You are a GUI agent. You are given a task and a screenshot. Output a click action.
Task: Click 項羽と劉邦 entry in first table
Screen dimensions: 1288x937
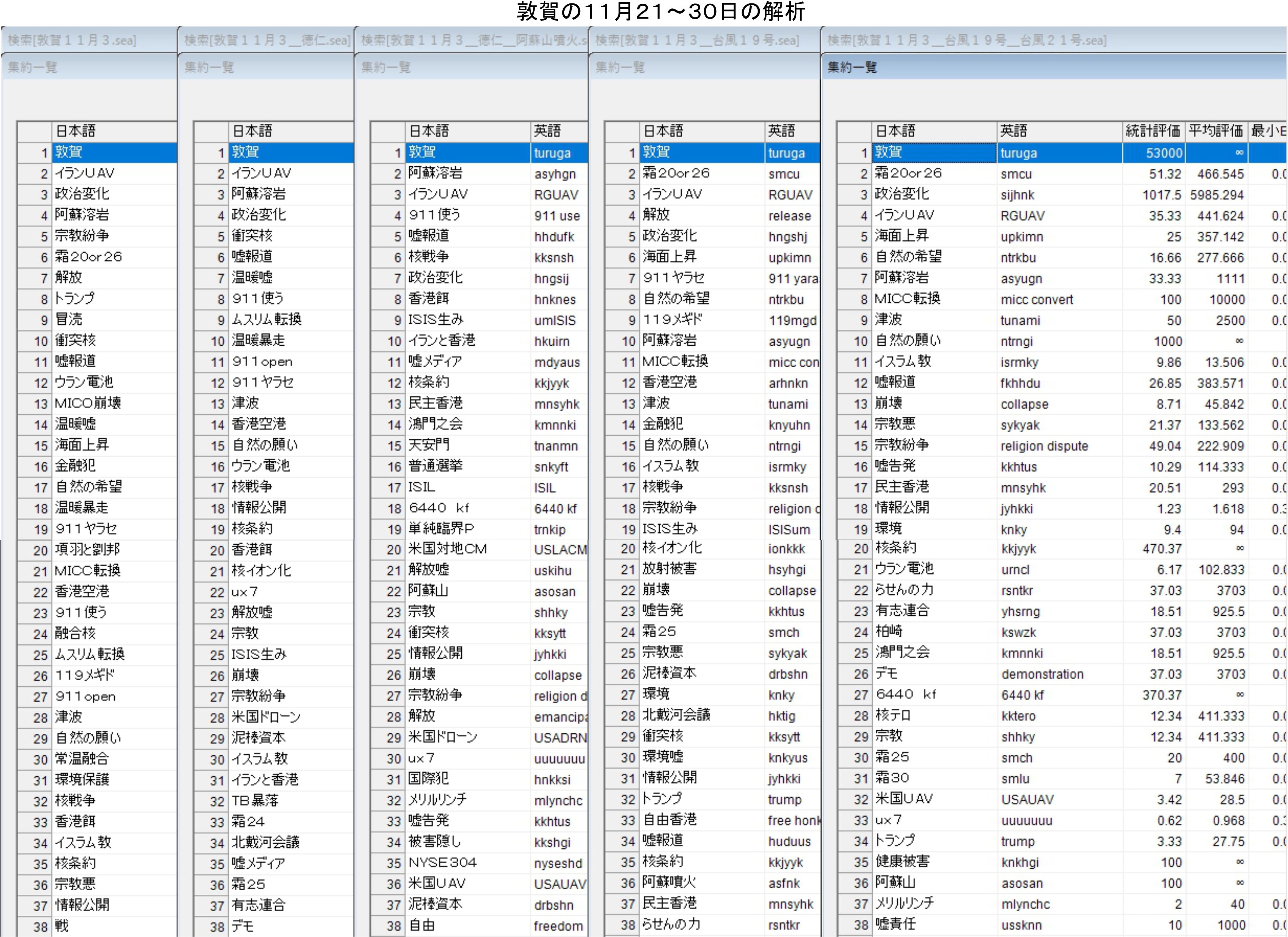coord(87,550)
